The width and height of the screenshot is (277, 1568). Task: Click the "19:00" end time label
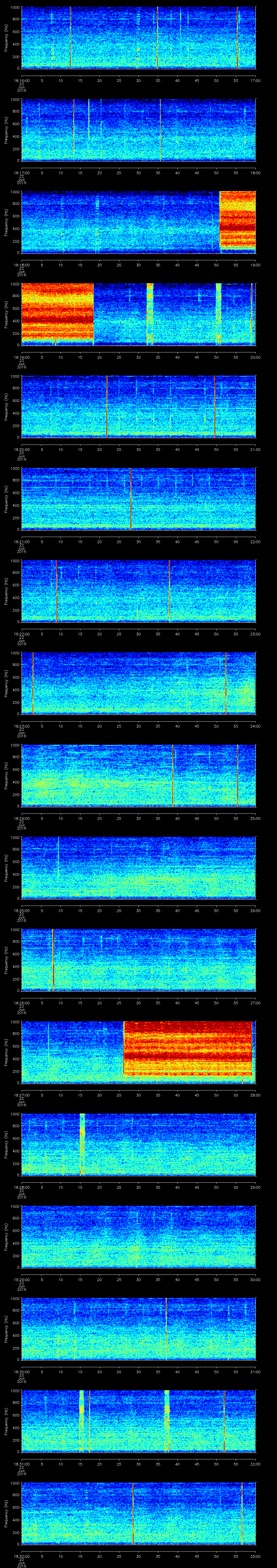[256, 265]
